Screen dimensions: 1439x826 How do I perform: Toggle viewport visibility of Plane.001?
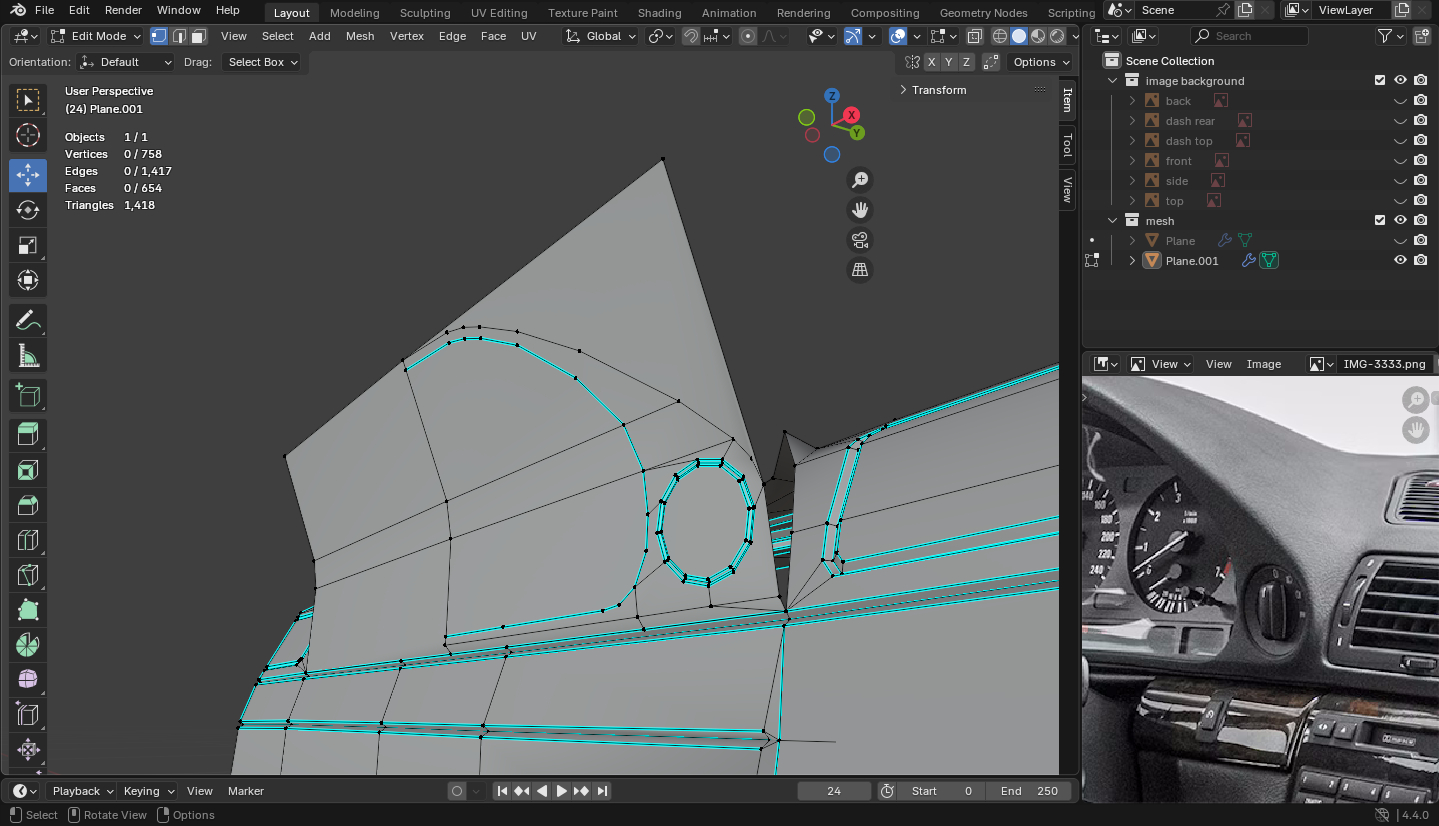[1400, 260]
